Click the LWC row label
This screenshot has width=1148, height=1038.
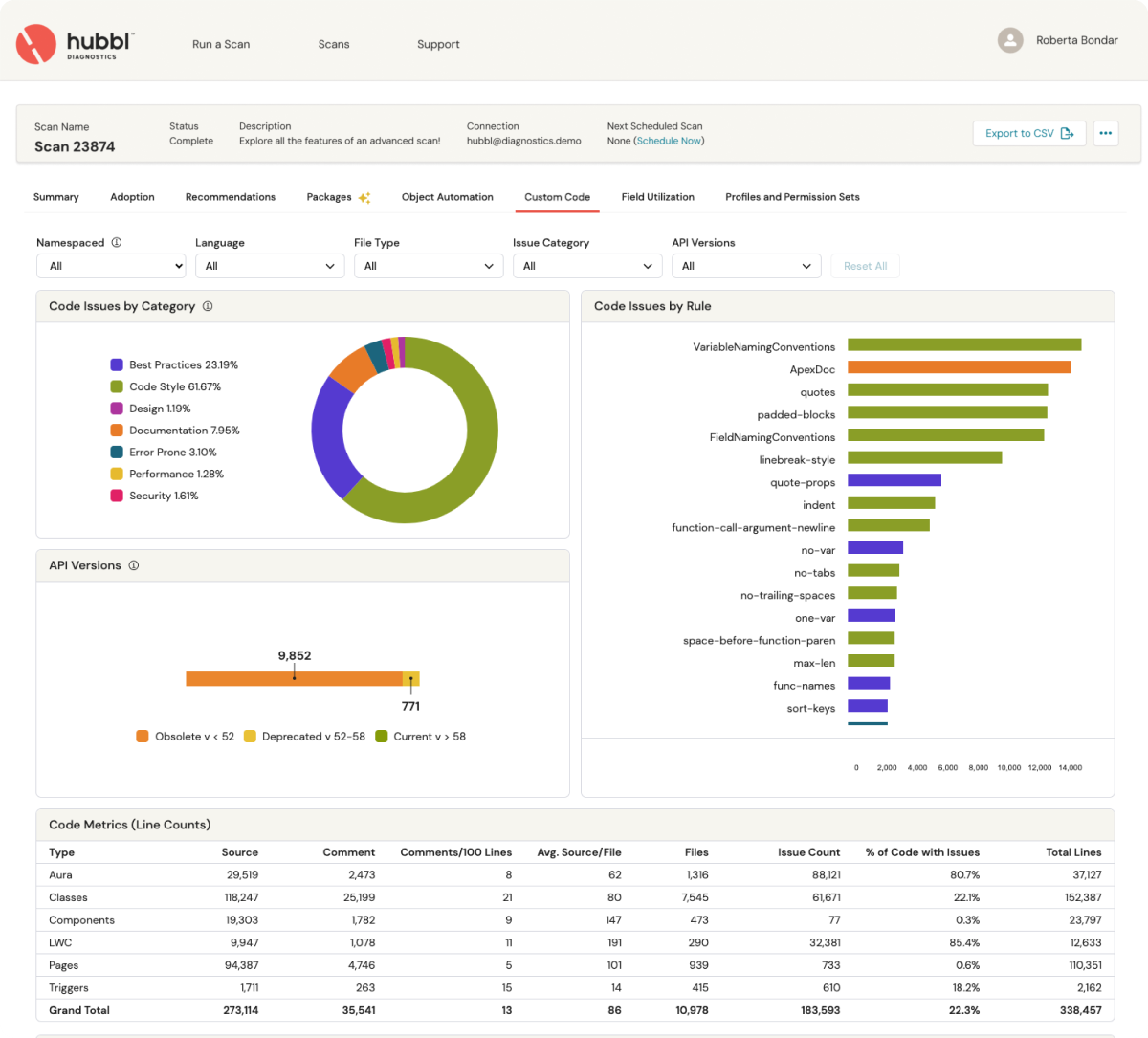point(60,942)
